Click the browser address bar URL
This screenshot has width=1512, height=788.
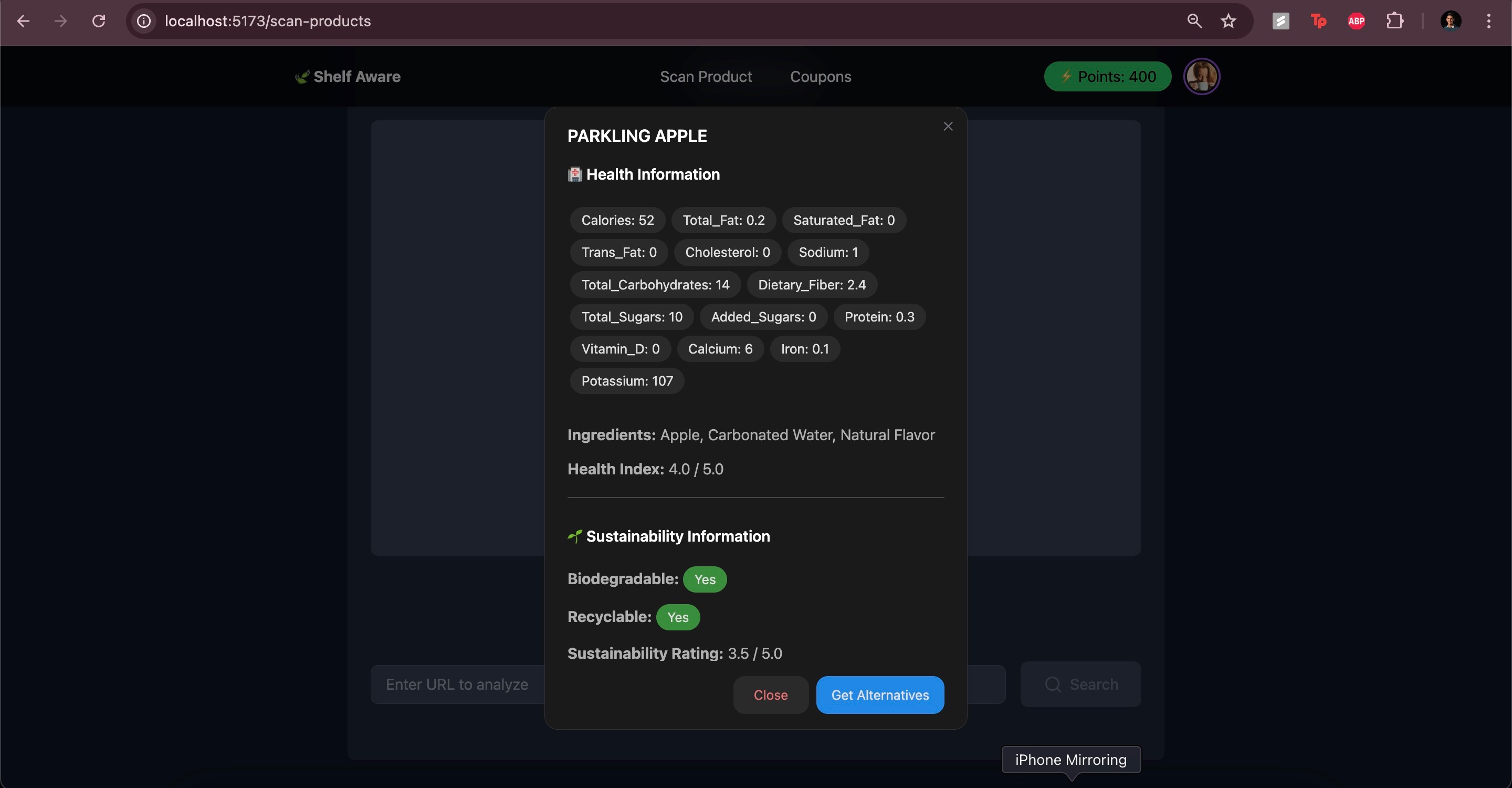click(x=268, y=21)
